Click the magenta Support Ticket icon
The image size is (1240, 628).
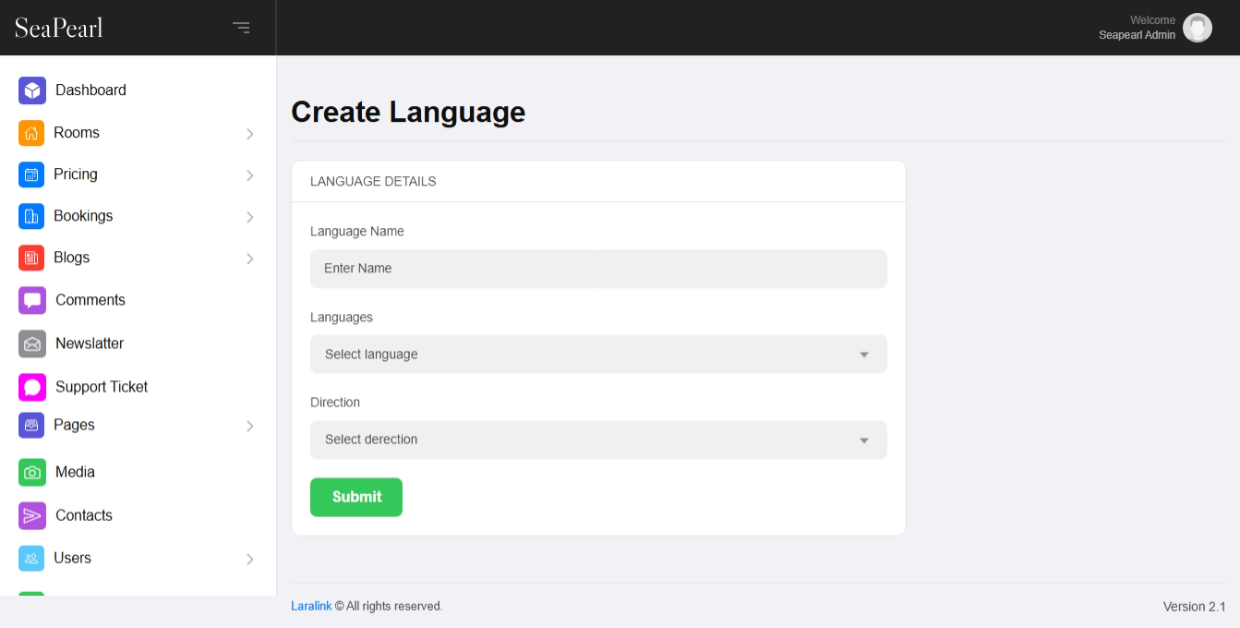click(32, 387)
